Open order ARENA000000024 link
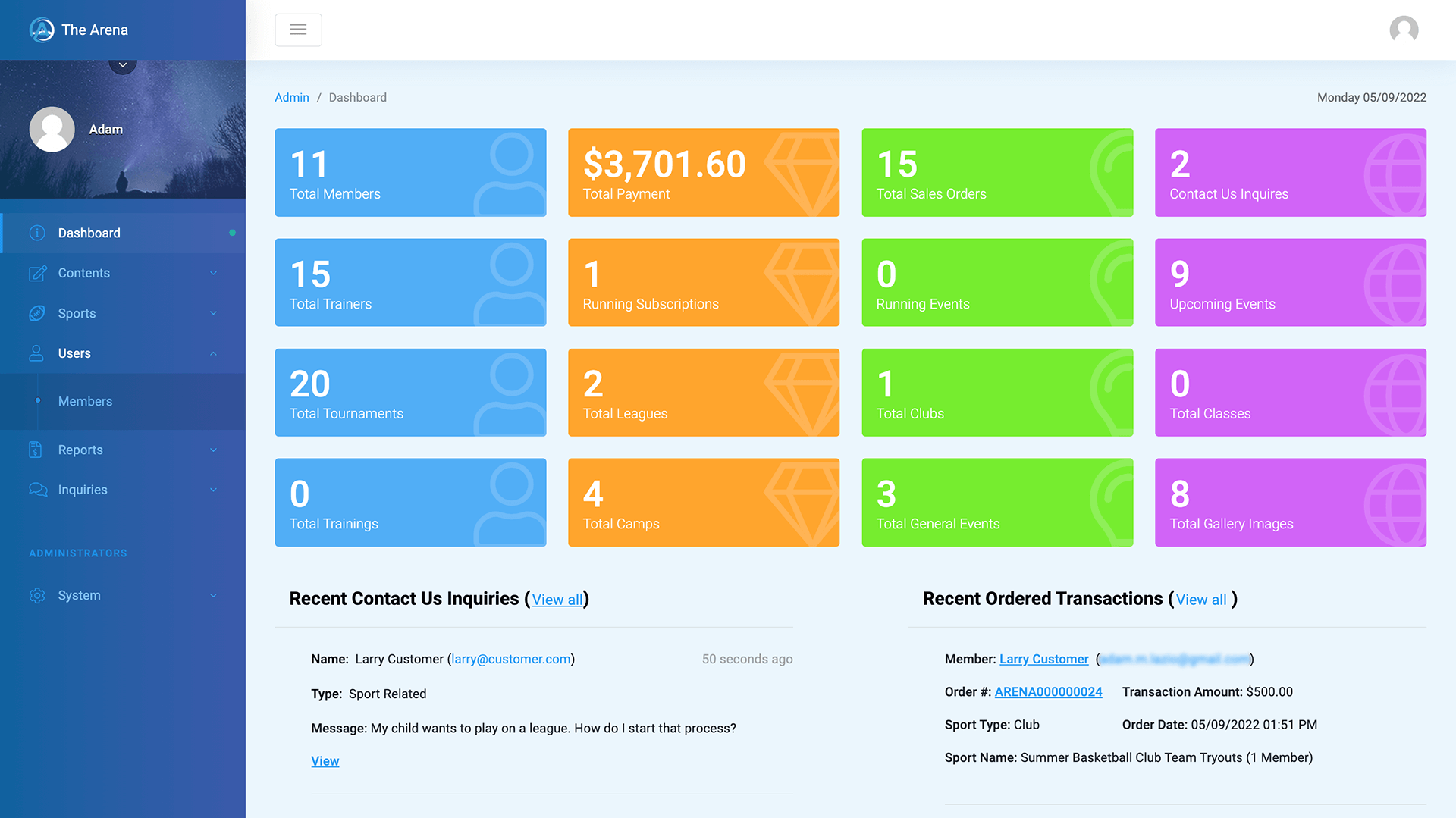1456x818 pixels. (x=1048, y=692)
